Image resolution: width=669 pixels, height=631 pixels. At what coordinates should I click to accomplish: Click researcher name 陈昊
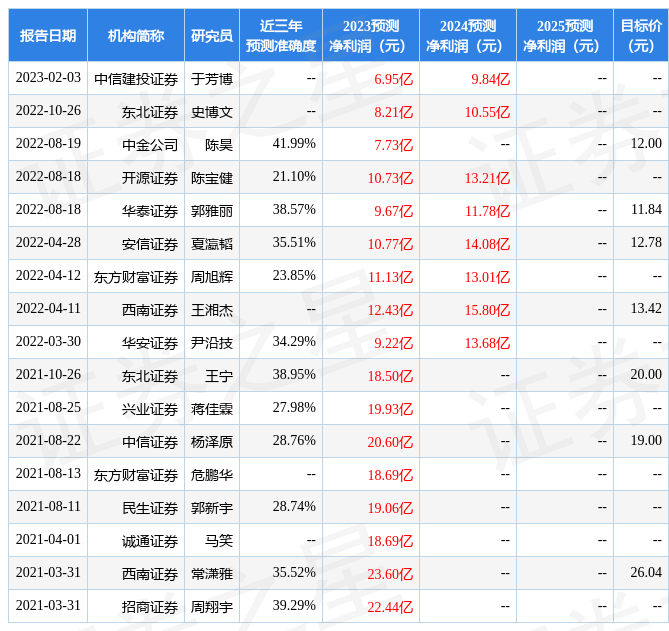(219, 145)
